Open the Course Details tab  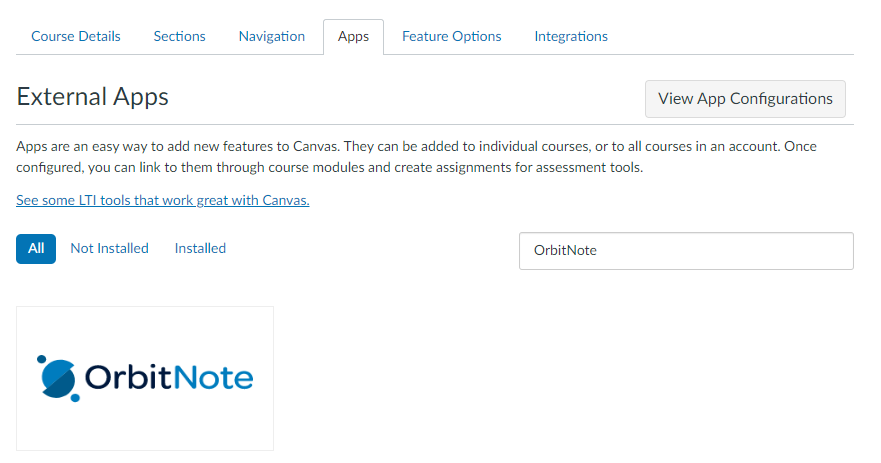76,36
